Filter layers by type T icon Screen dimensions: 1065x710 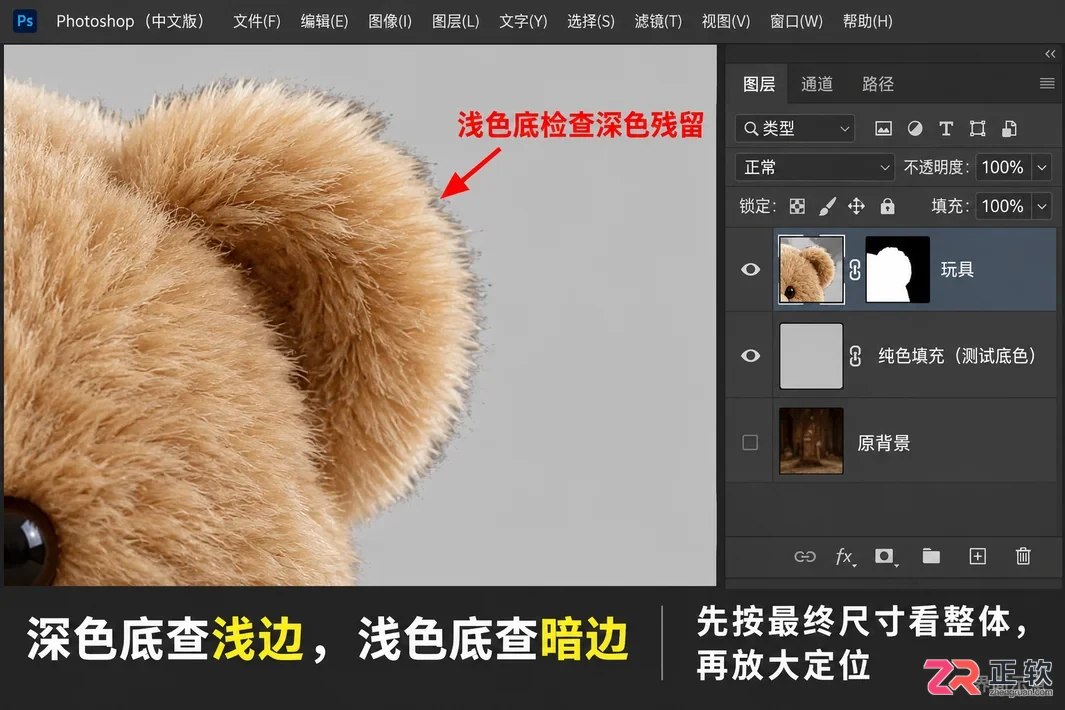click(x=945, y=128)
